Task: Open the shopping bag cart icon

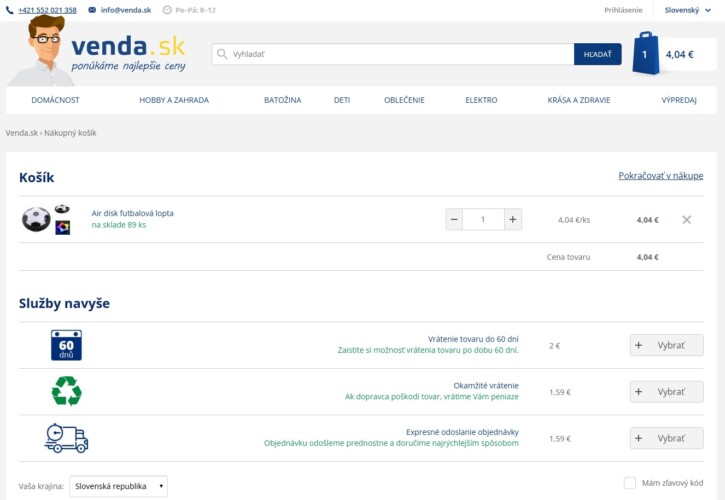Action: coord(646,54)
